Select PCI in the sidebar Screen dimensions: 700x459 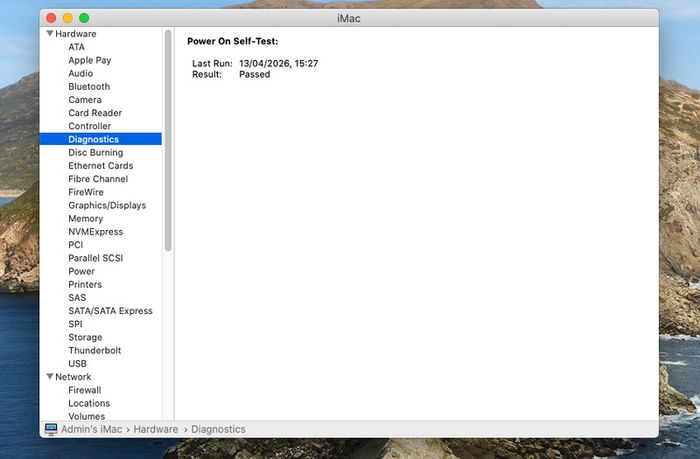75,245
